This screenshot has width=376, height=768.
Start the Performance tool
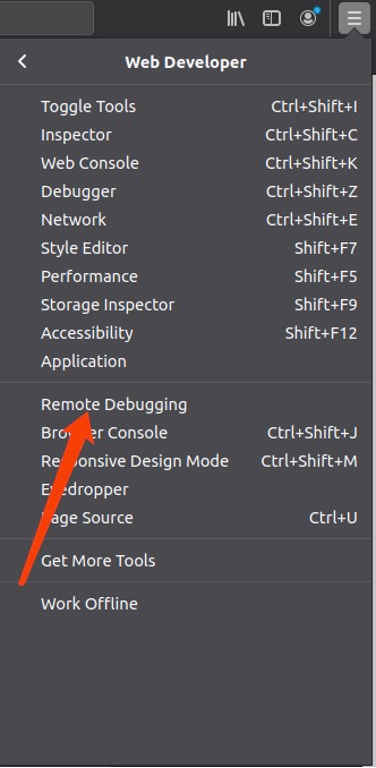188,277
